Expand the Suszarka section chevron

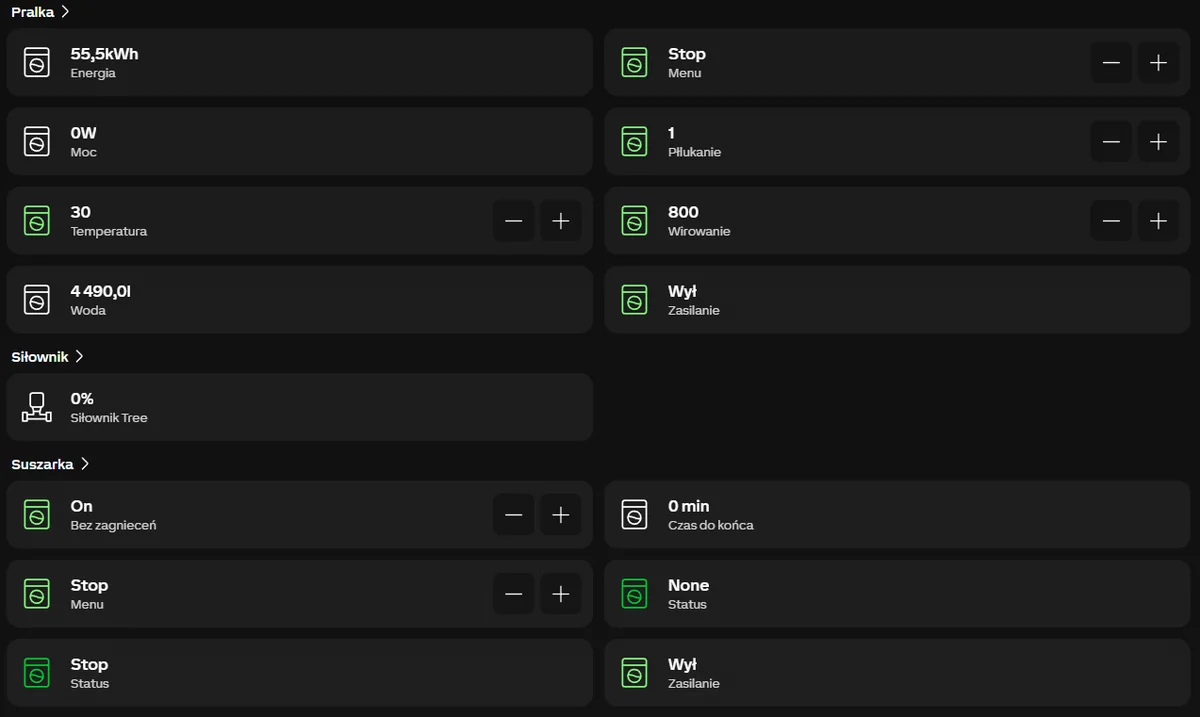[x=85, y=464]
